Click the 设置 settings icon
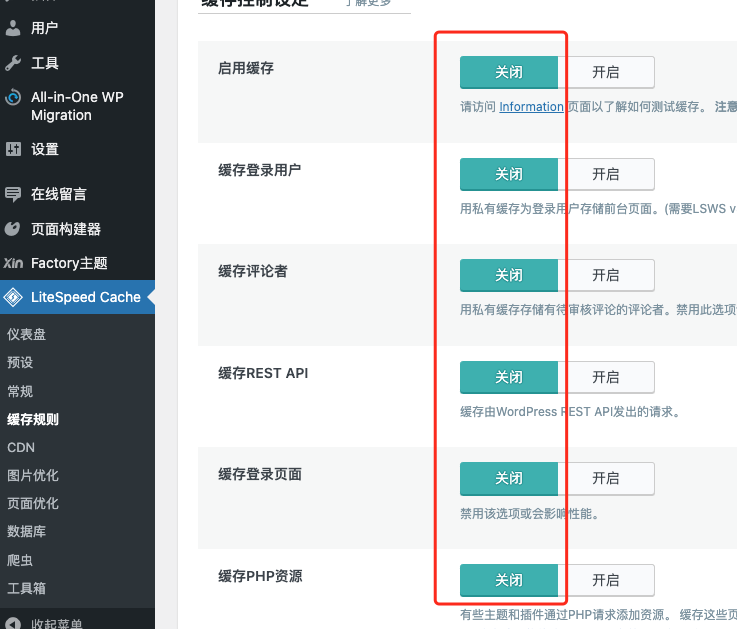The image size is (737, 629). point(13,149)
